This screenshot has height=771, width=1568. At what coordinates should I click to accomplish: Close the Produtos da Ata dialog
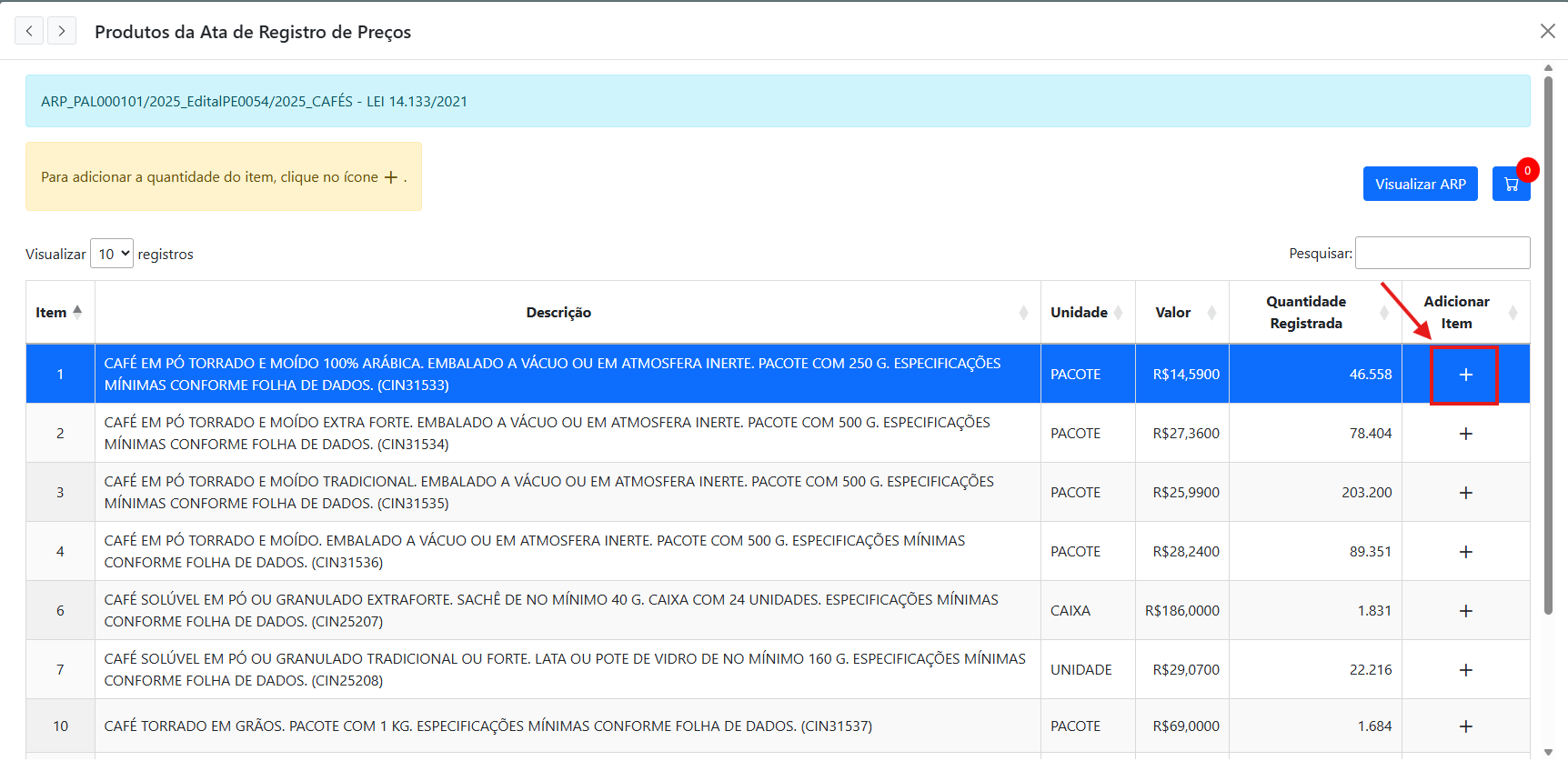1547,31
